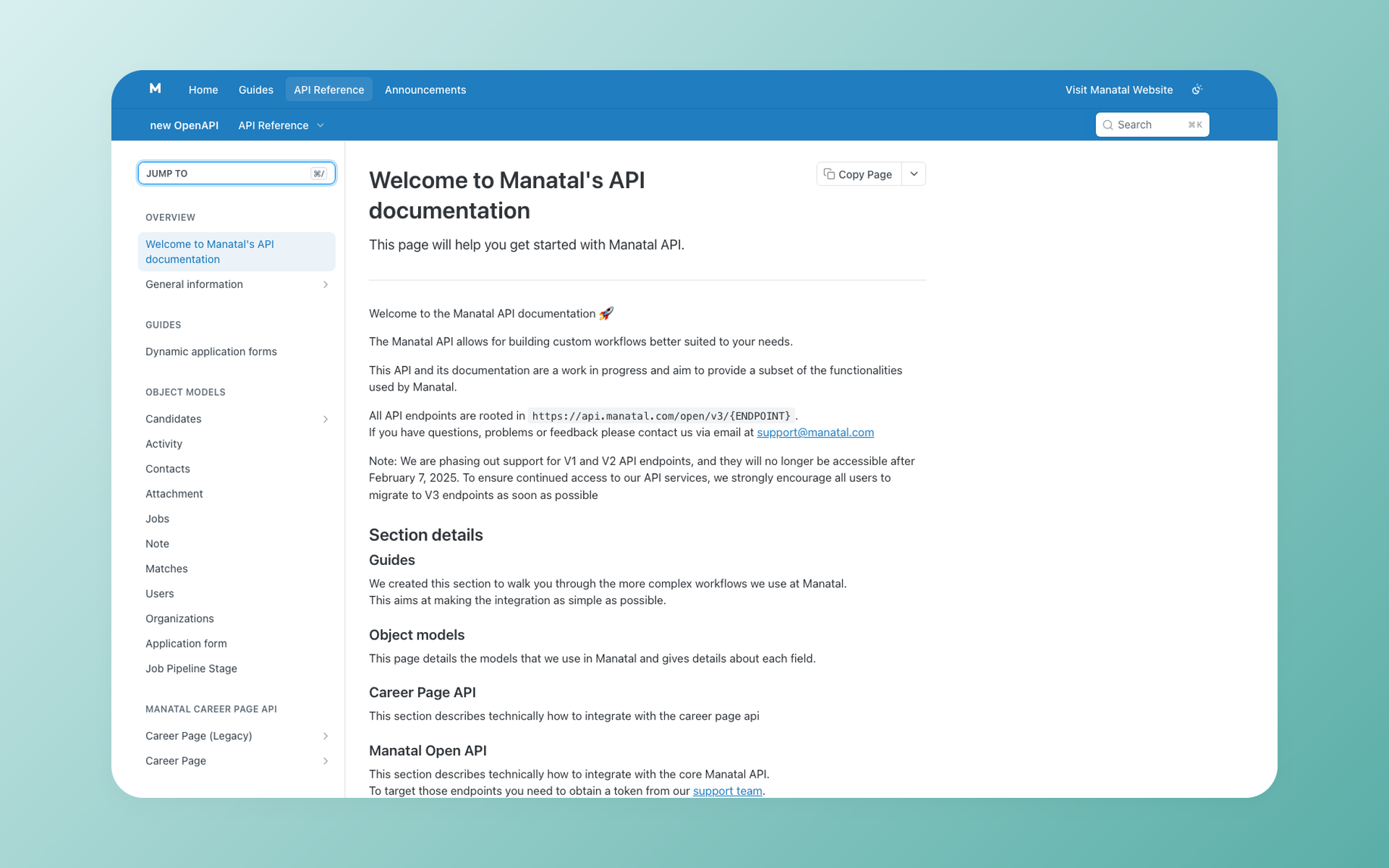Image resolution: width=1389 pixels, height=868 pixels.
Task: Focus the JUMP TO input
Action: [x=237, y=174]
